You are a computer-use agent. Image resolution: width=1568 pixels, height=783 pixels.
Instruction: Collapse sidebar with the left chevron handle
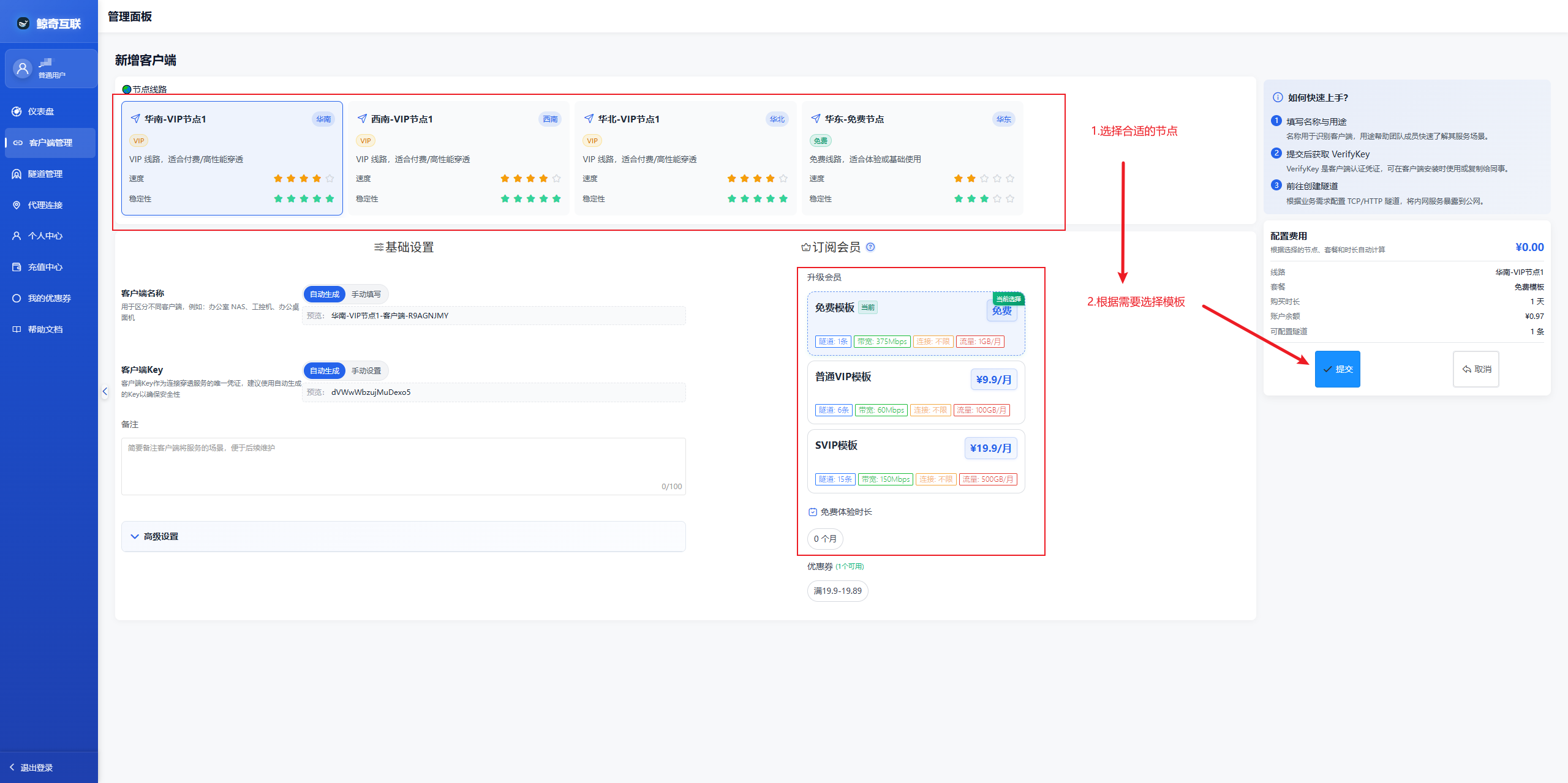click(x=105, y=391)
